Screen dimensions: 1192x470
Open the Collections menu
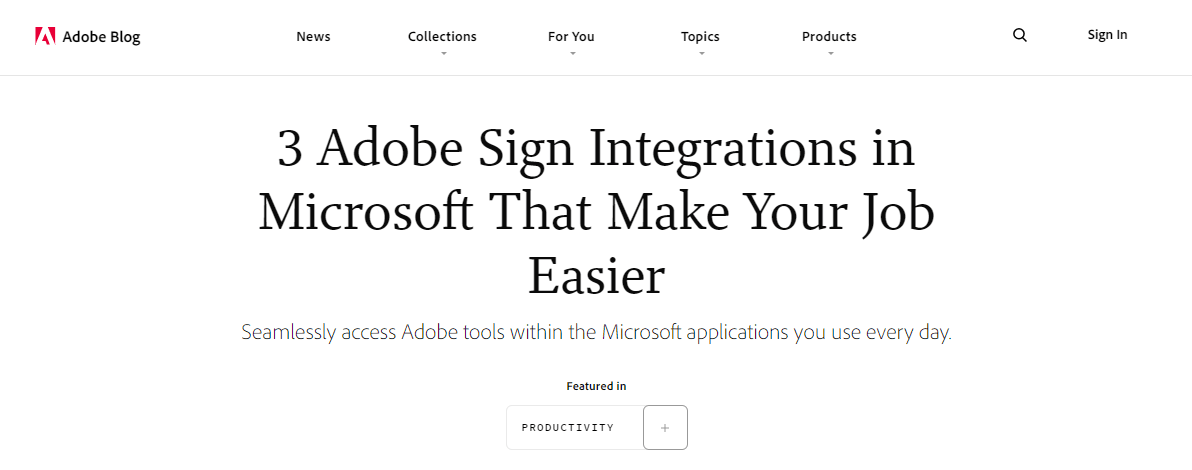coord(442,37)
